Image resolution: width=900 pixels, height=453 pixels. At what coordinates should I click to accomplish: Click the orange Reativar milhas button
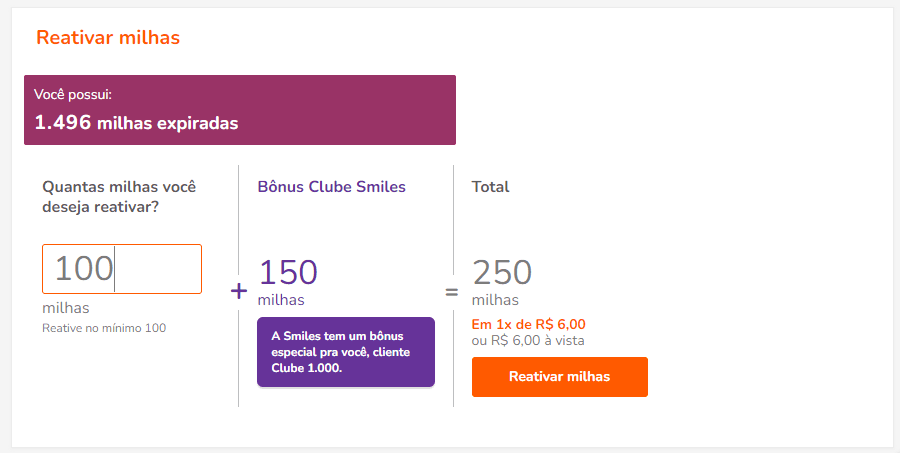559,377
